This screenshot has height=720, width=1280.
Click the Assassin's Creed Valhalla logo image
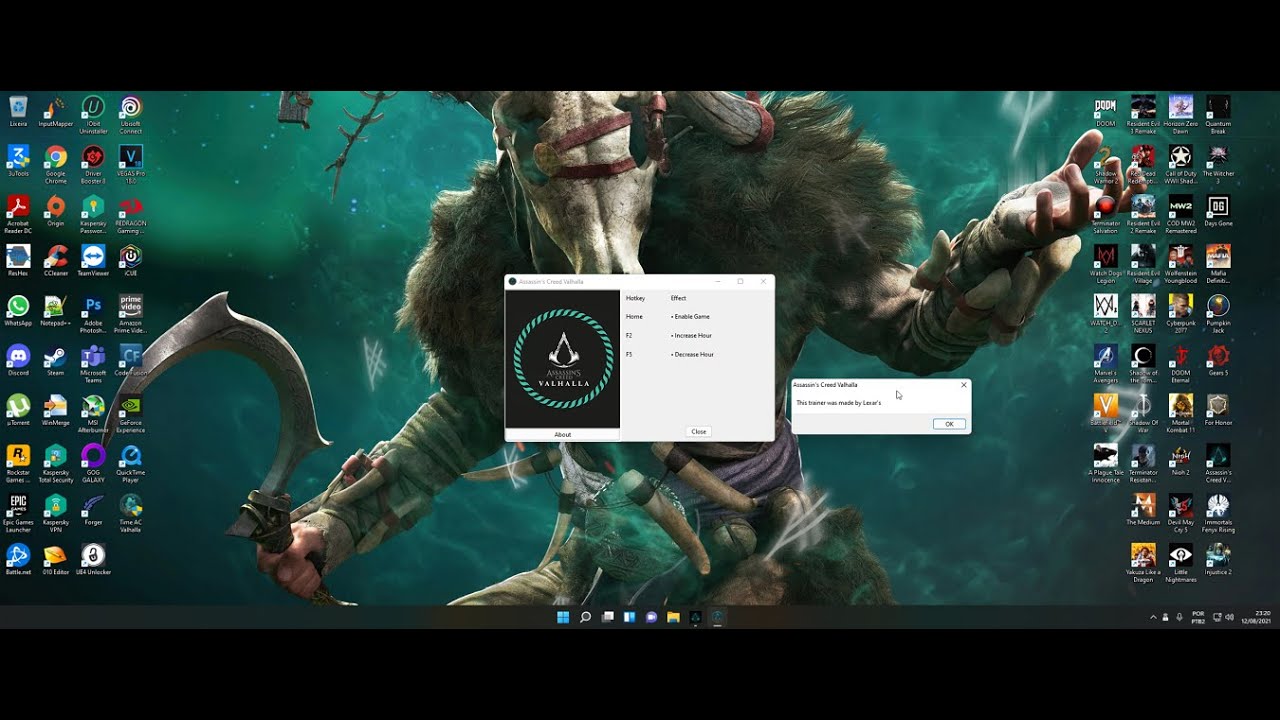(x=563, y=359)
